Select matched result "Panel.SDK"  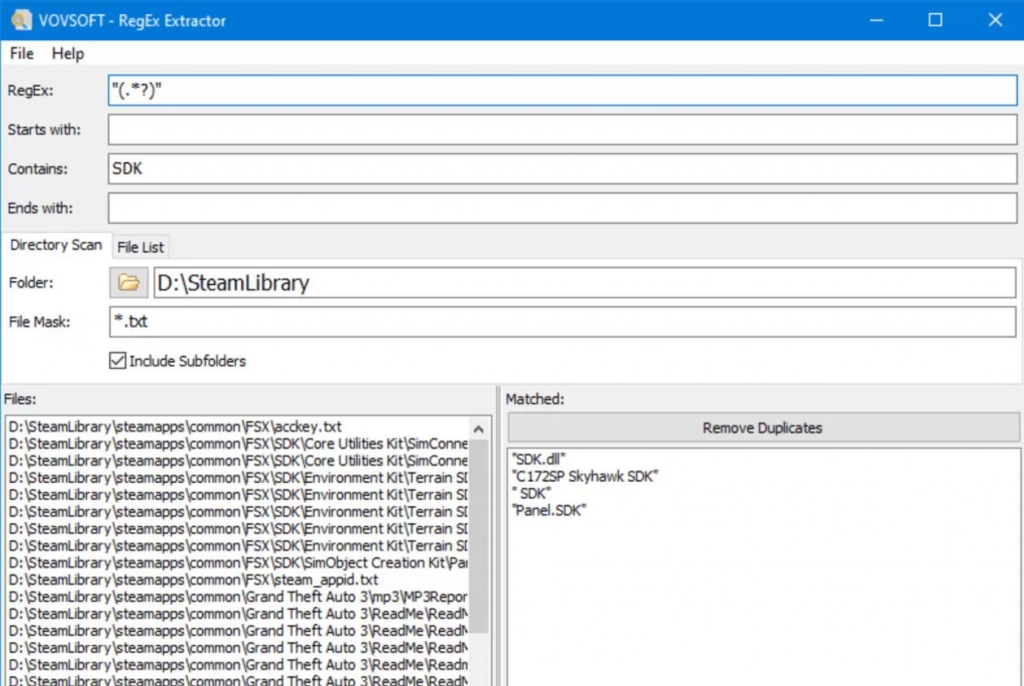tap(549, 510)
